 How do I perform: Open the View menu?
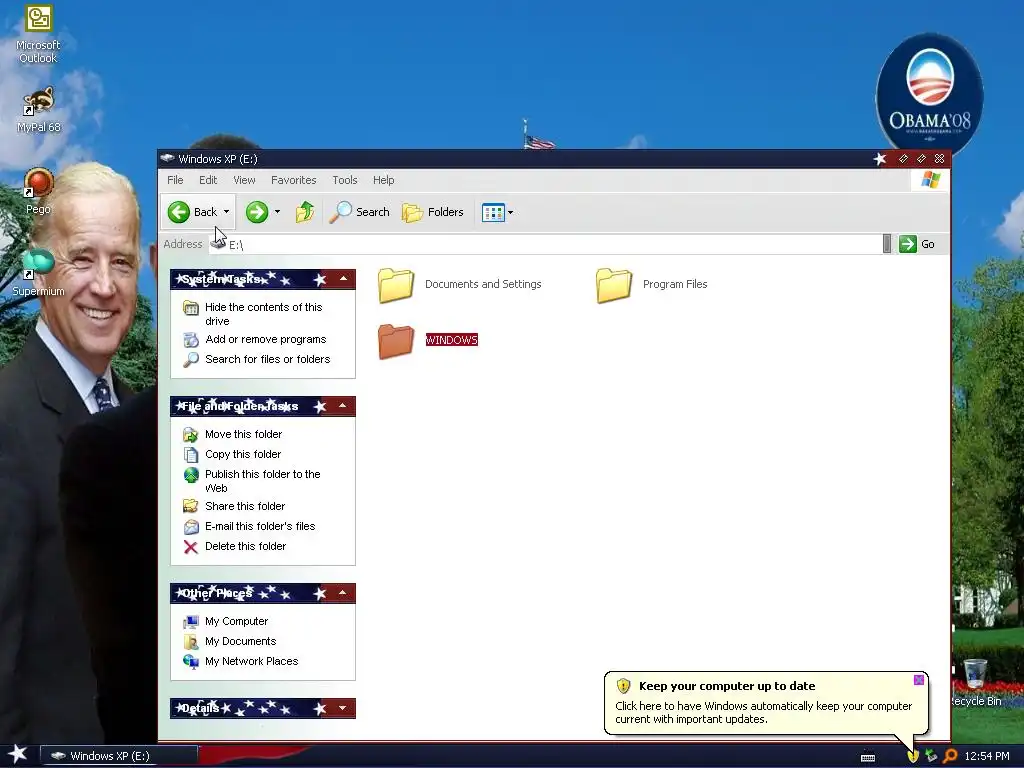[244, 180]
